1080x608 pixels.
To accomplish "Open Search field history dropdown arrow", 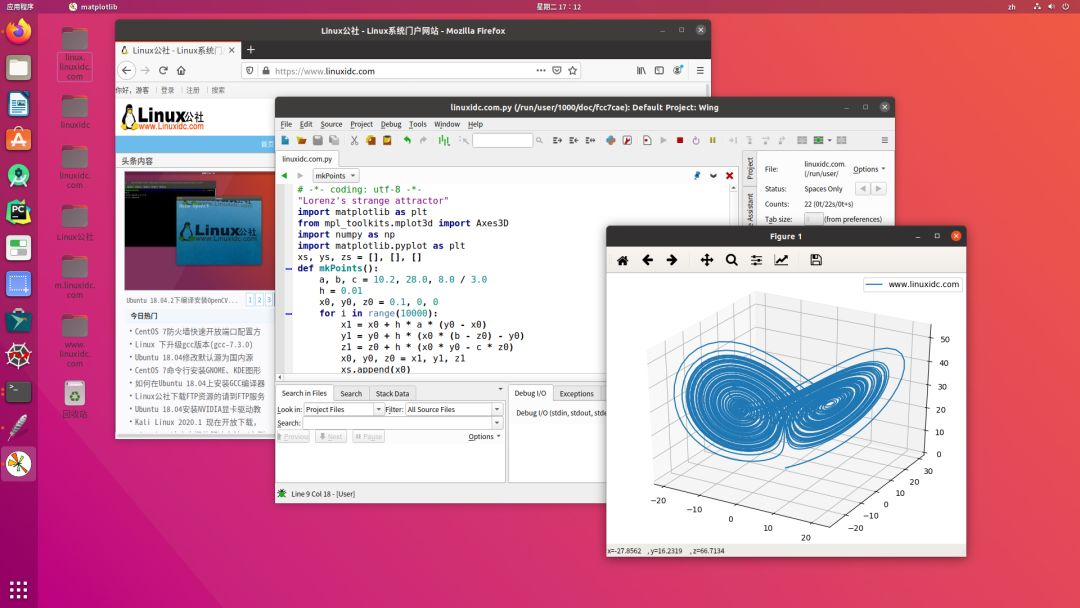I will pyautogui.click(x=497, y=423).
